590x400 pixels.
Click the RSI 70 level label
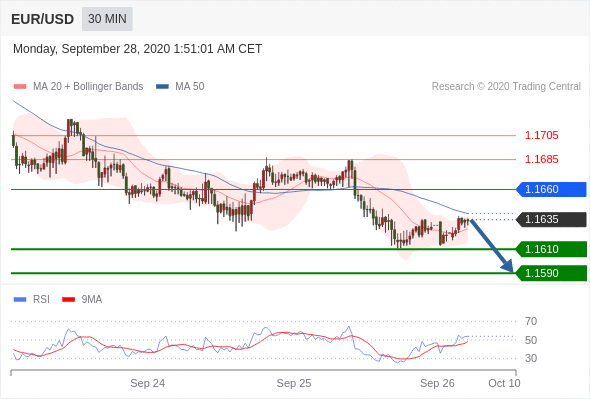[x=531, y=321]
